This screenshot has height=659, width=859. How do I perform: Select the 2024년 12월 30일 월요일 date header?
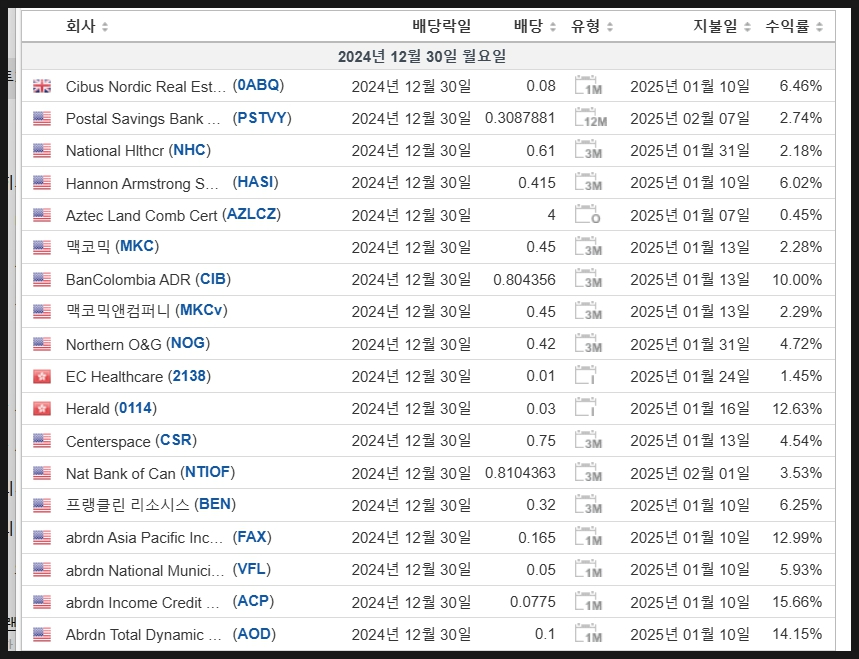(422, 56)
